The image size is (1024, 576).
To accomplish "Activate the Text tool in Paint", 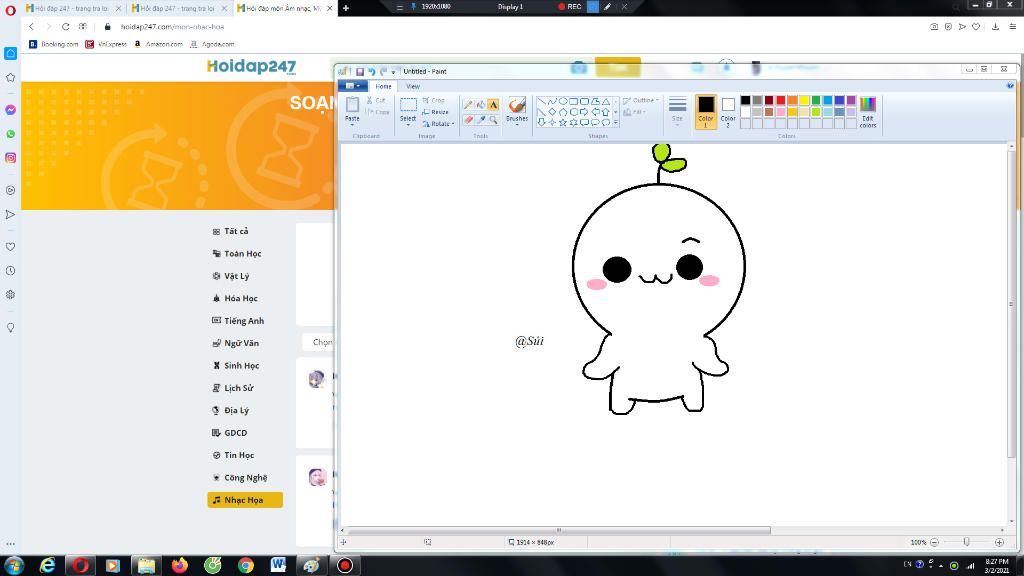I will pyautogui.click(x=493, y=105).
